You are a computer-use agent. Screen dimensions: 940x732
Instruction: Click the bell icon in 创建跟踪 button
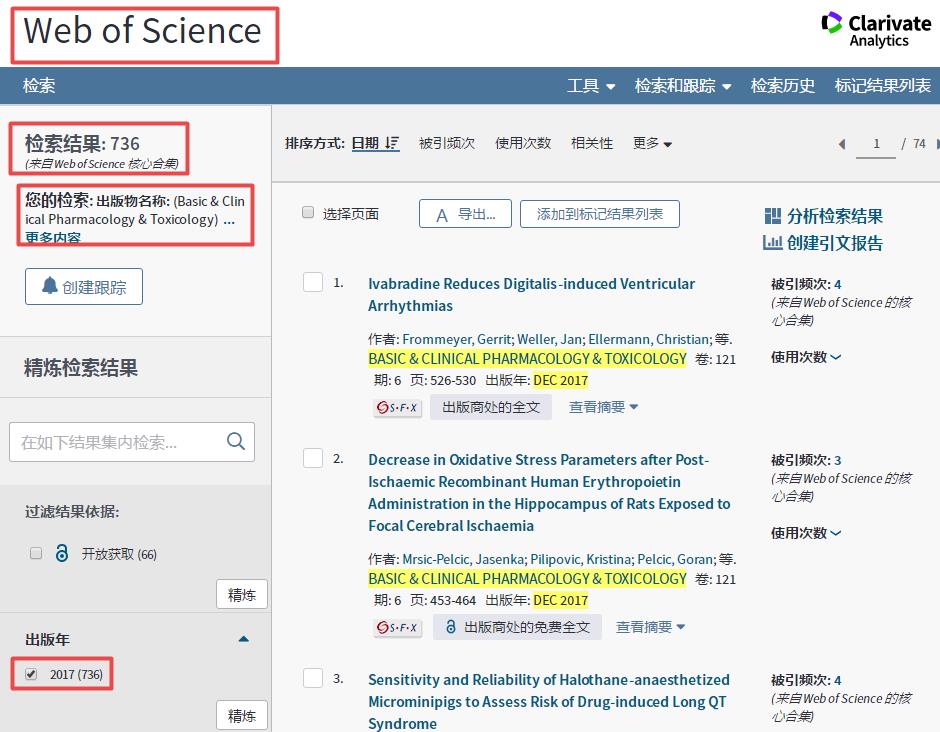(x=49, y=287)
